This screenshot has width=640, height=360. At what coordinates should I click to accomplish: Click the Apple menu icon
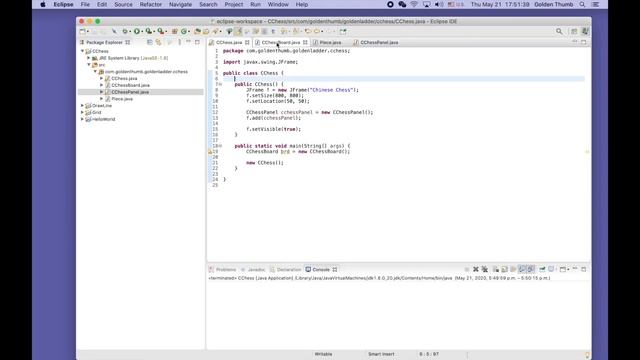[x=43, y=4]
